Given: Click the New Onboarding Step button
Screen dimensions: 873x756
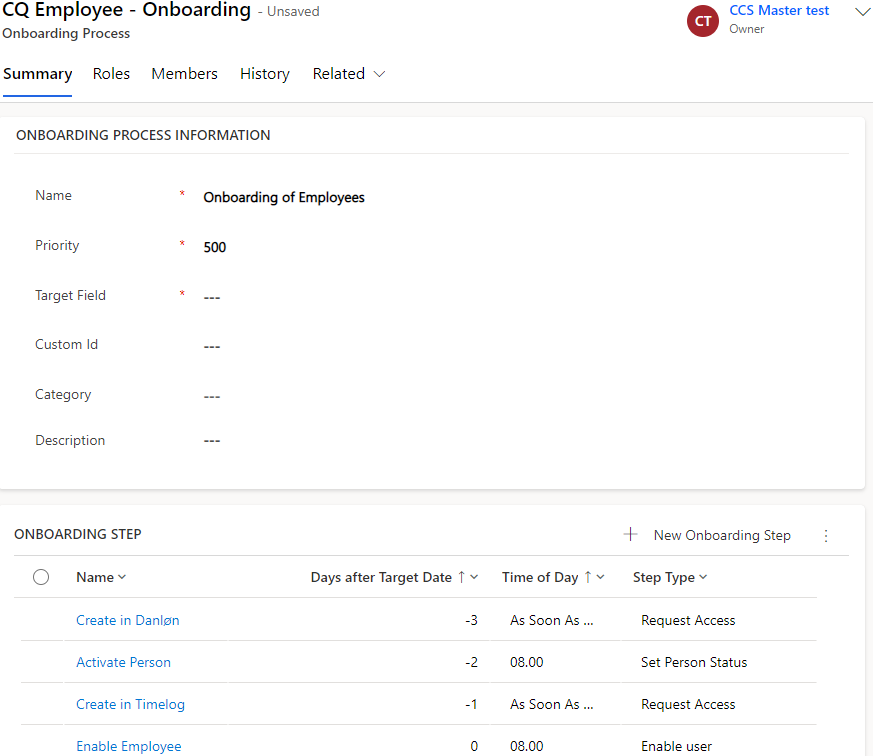Looking at the screenshot, I should coord(721,535).
